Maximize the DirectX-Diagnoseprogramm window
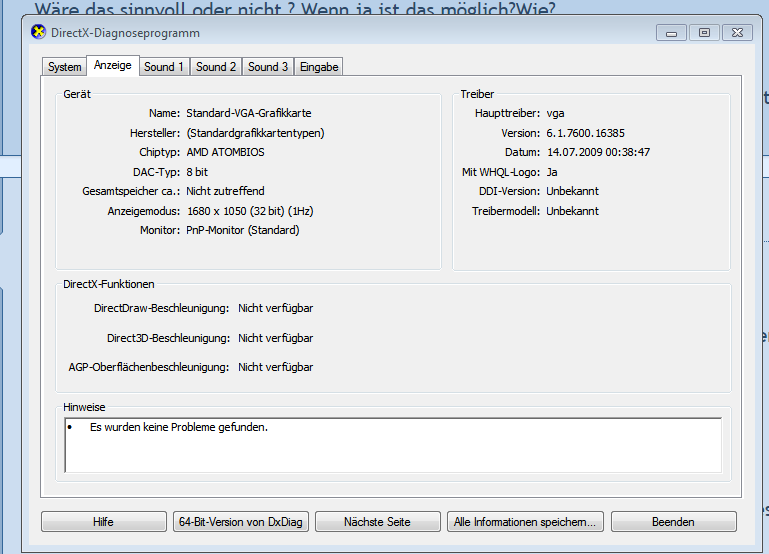769x554 pixels. [704, 33]
